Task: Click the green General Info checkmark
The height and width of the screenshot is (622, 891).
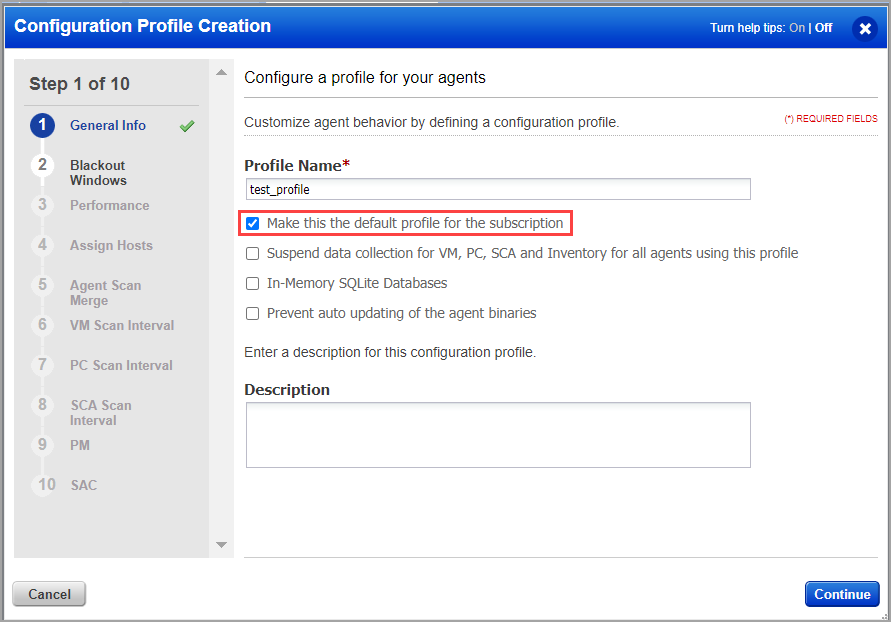Action: pyautogui.click(x=187, y=126)
